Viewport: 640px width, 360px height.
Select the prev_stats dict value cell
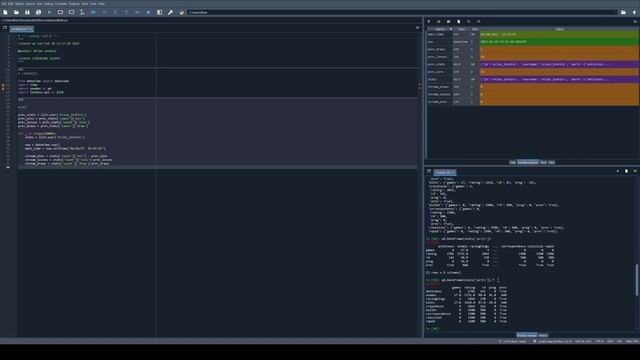coord(559,64)
